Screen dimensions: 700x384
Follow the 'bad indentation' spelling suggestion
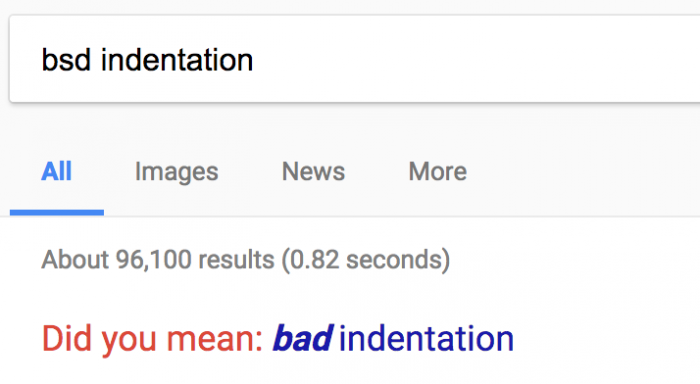click(393, 338)
